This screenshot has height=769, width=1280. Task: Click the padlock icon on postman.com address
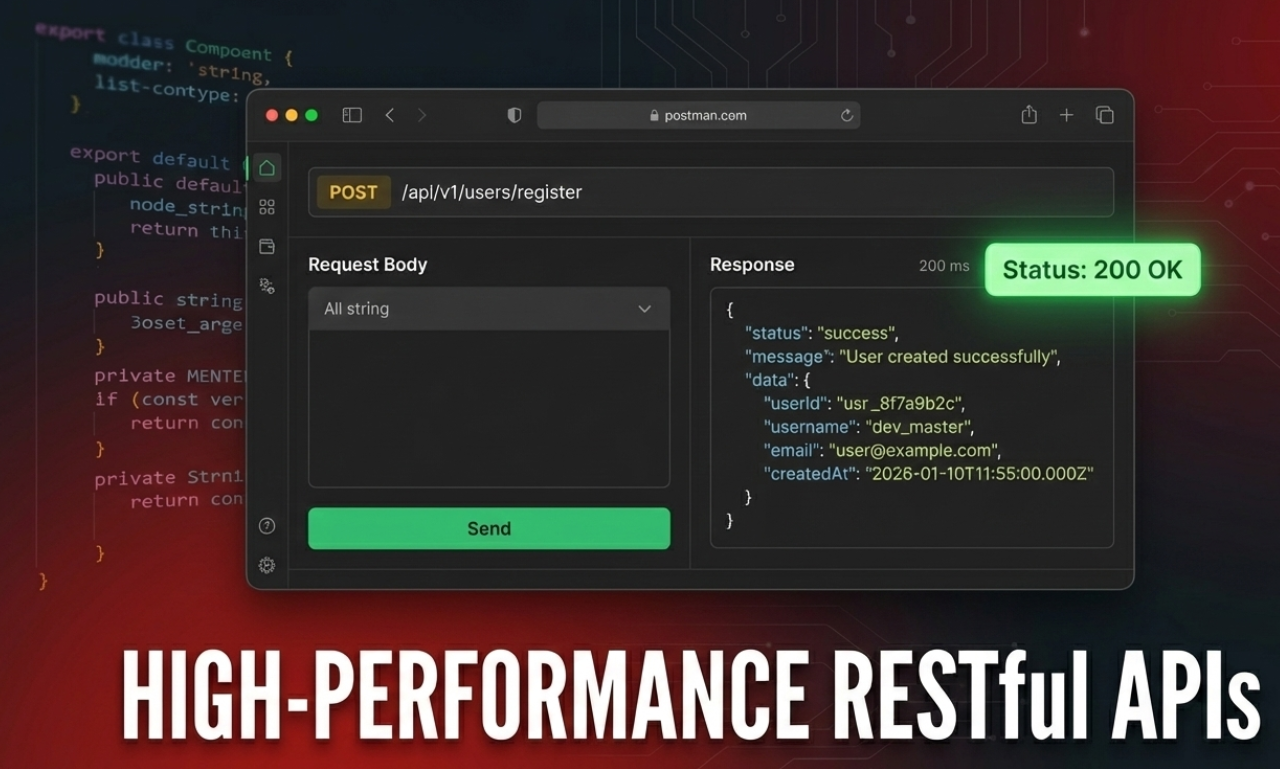(653, 115)
